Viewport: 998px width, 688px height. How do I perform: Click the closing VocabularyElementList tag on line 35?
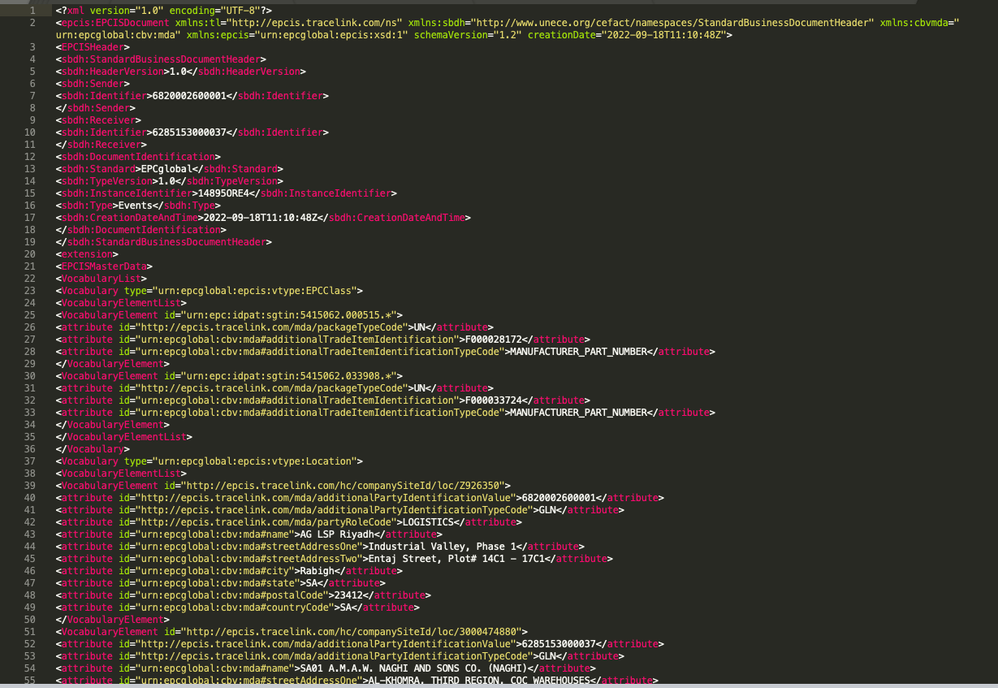pos(124,437)
